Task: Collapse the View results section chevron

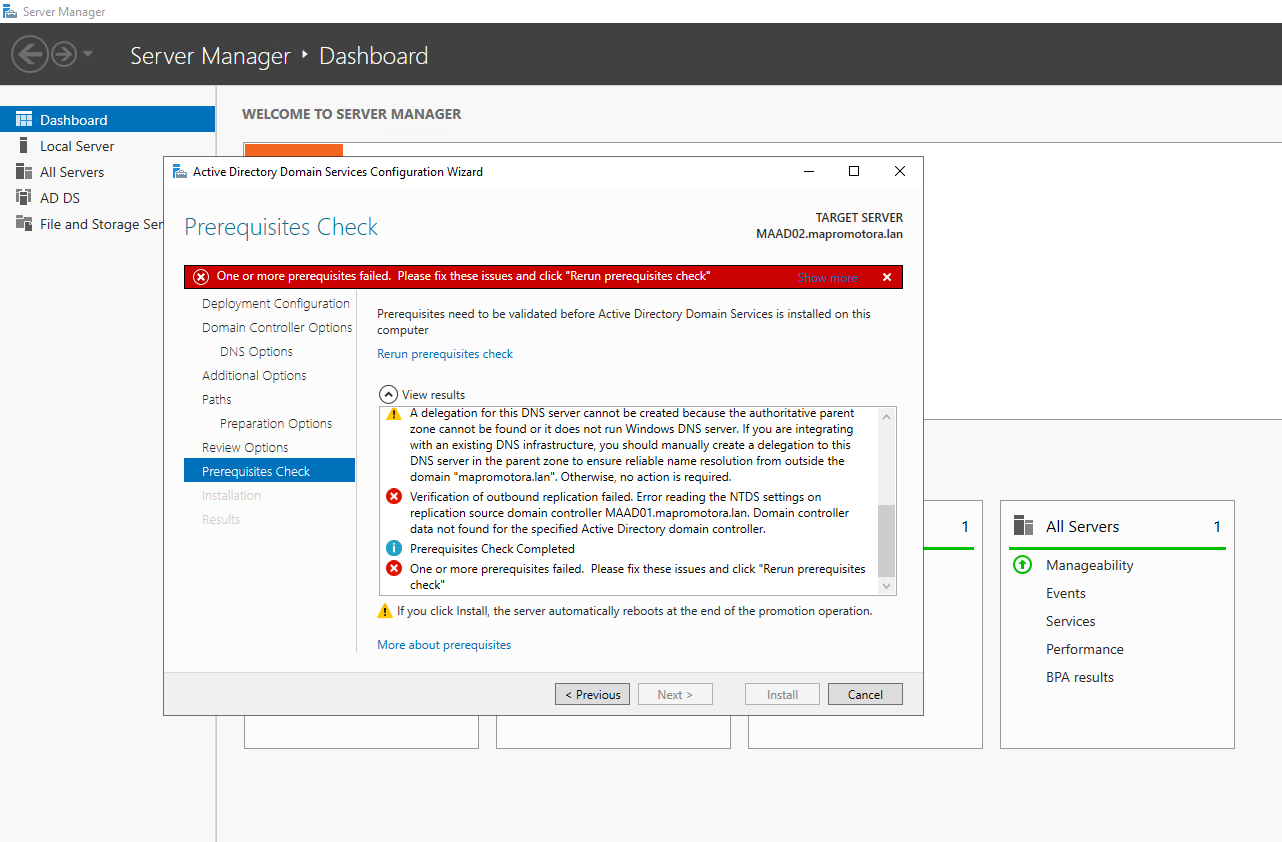Action: pos(388,394)
